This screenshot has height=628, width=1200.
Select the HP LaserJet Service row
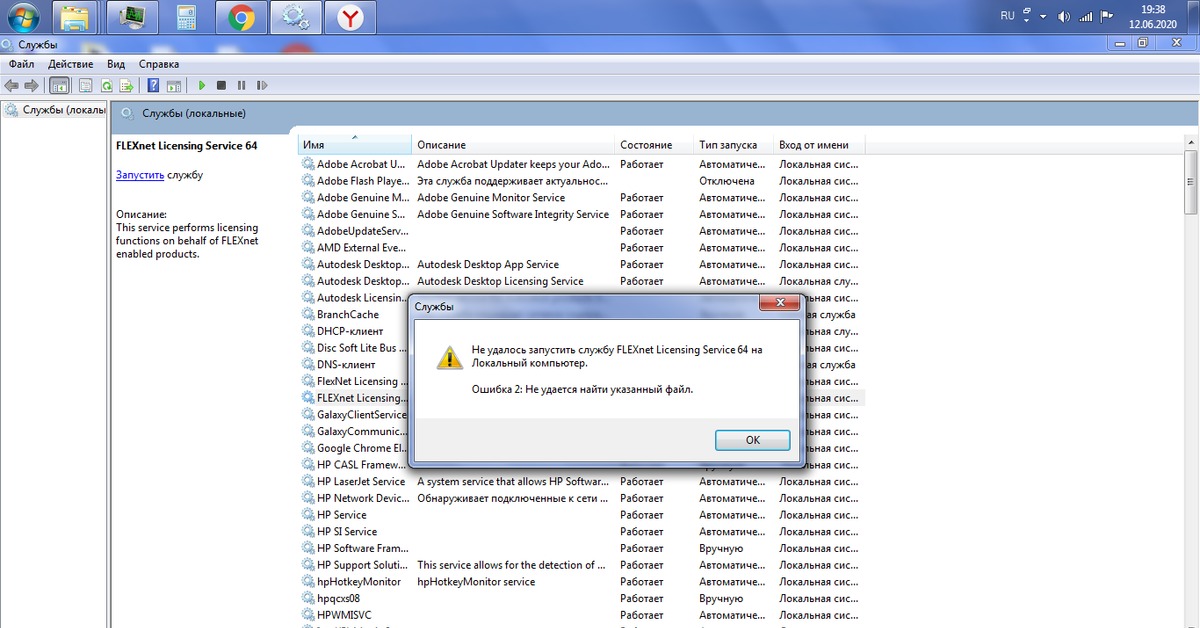pos(581,481)
